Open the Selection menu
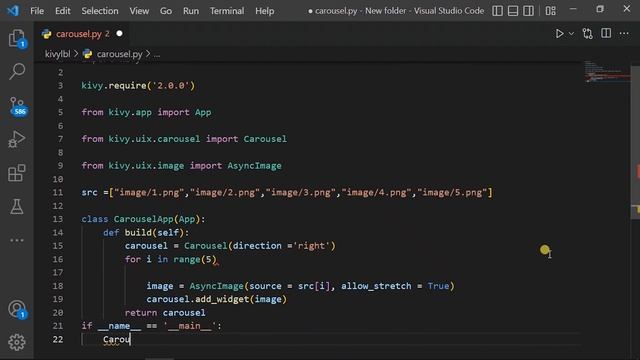640x360 pixels. [x=100, y=11]
